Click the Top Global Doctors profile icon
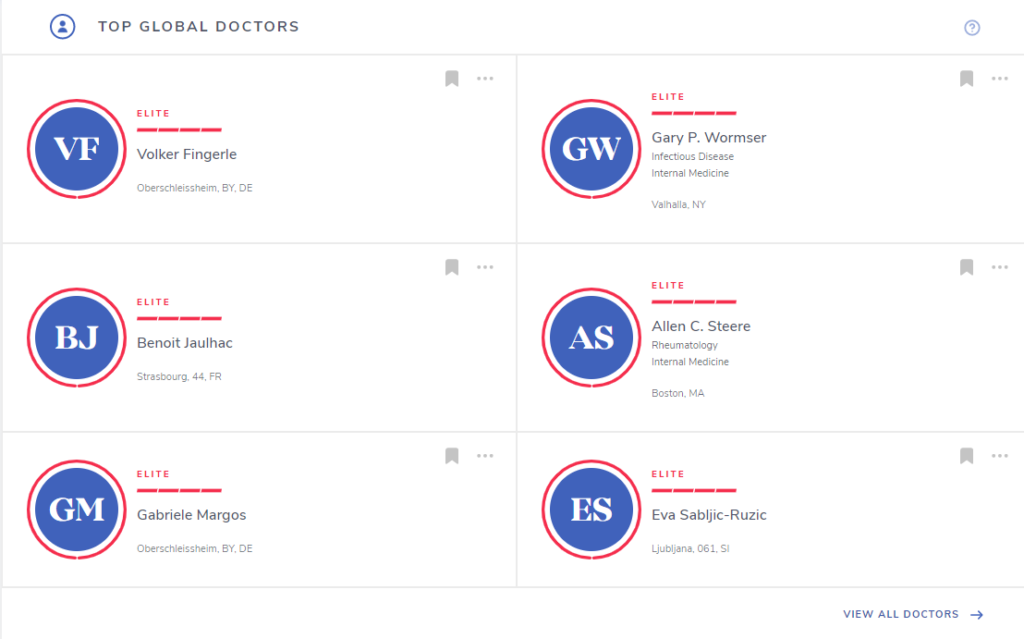Screen dimensions: 1024x639 click(x=63, y=27)
